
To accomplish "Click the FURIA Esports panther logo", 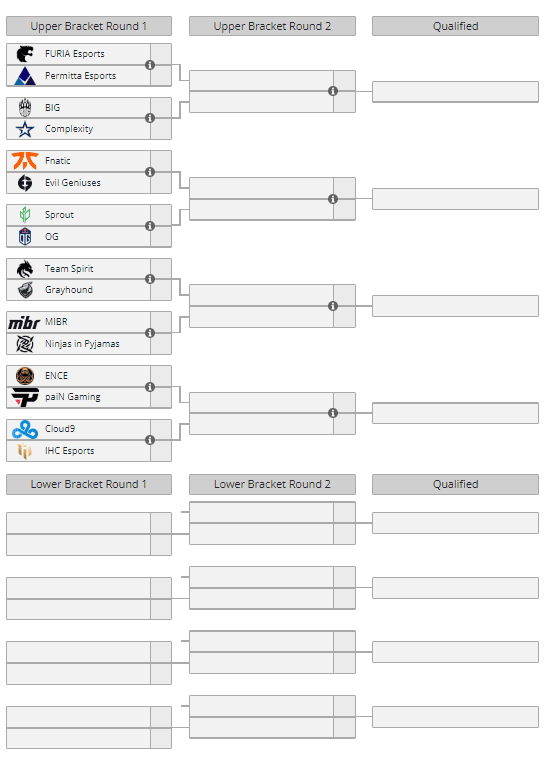I will coord(25,54).
